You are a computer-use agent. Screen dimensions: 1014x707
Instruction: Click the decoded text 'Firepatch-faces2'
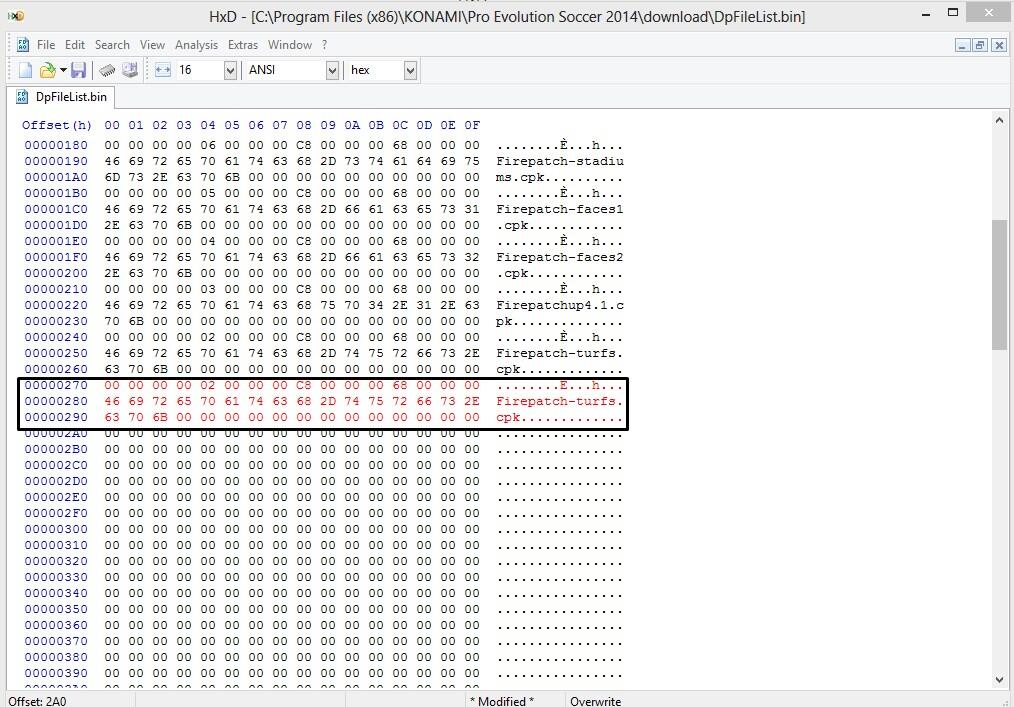560,257
